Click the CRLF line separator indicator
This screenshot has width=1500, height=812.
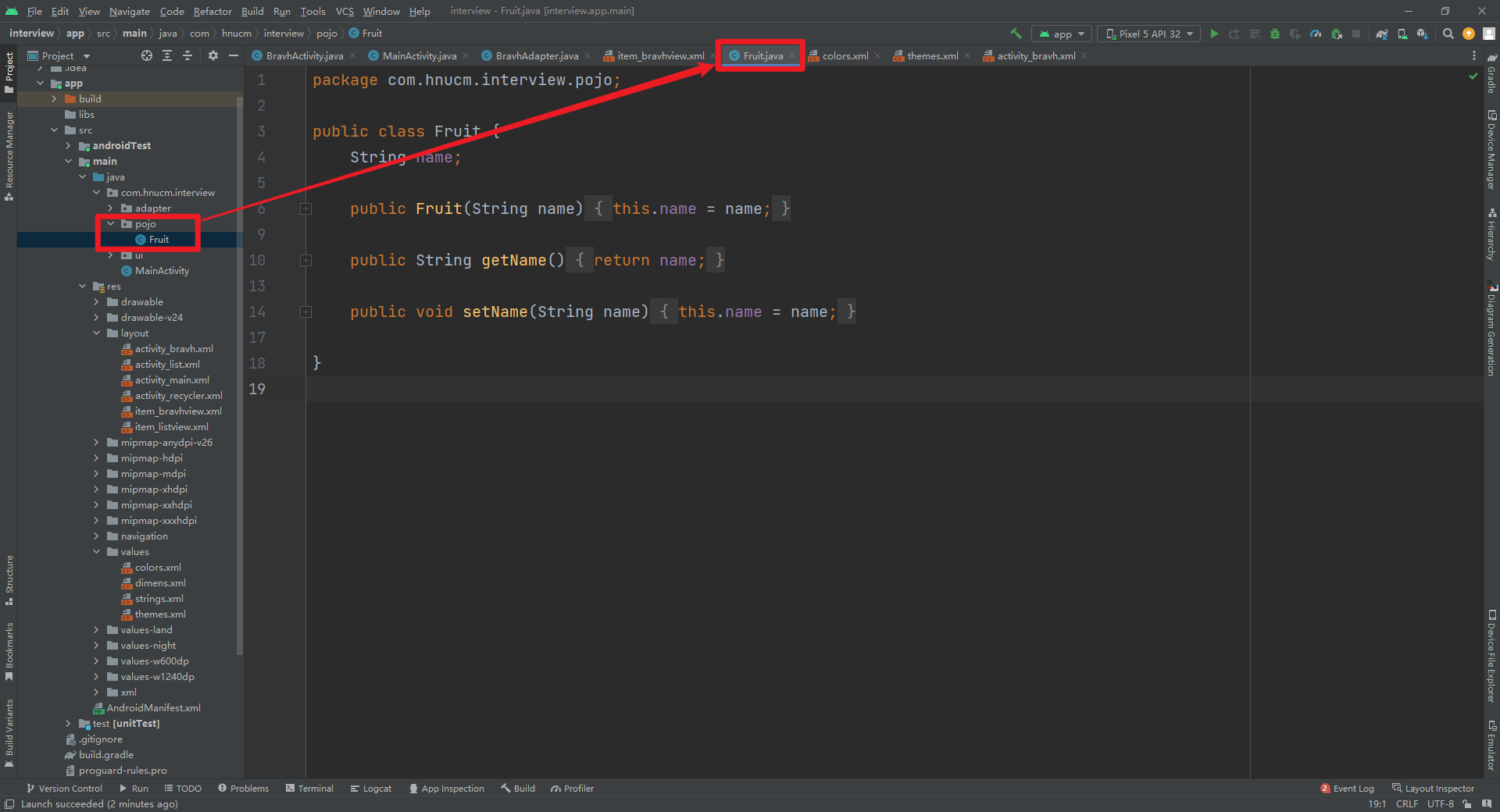click(x=1406, y=804)
